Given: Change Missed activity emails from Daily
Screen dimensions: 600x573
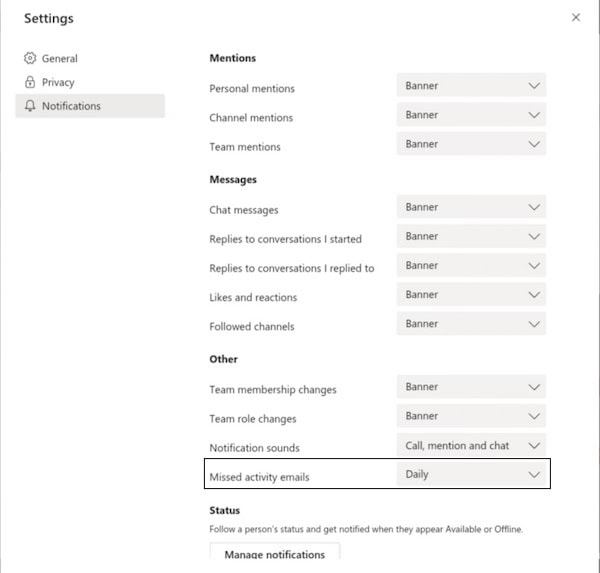Looking at the screenshot, I should click(x=471, y=474).
